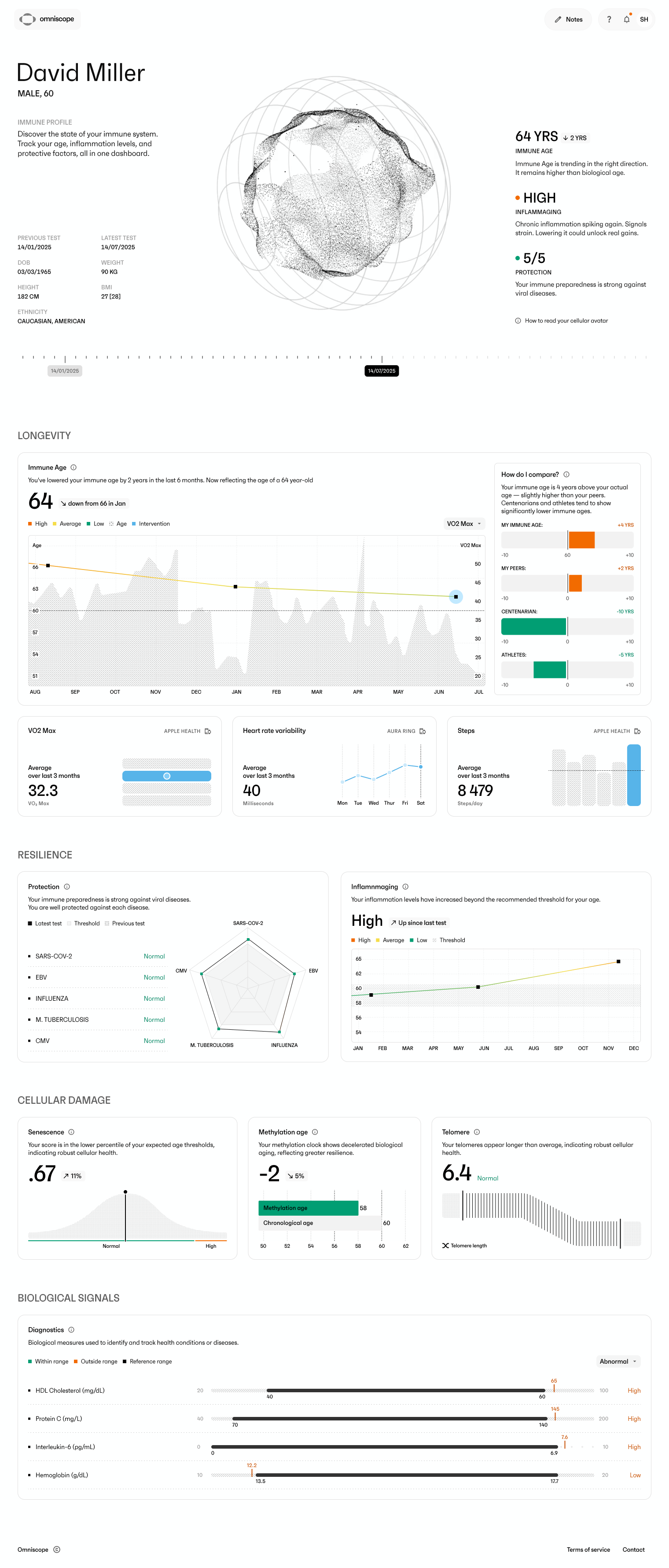Show info for Senescence
669x1568 pixels.
point(71,1132)
